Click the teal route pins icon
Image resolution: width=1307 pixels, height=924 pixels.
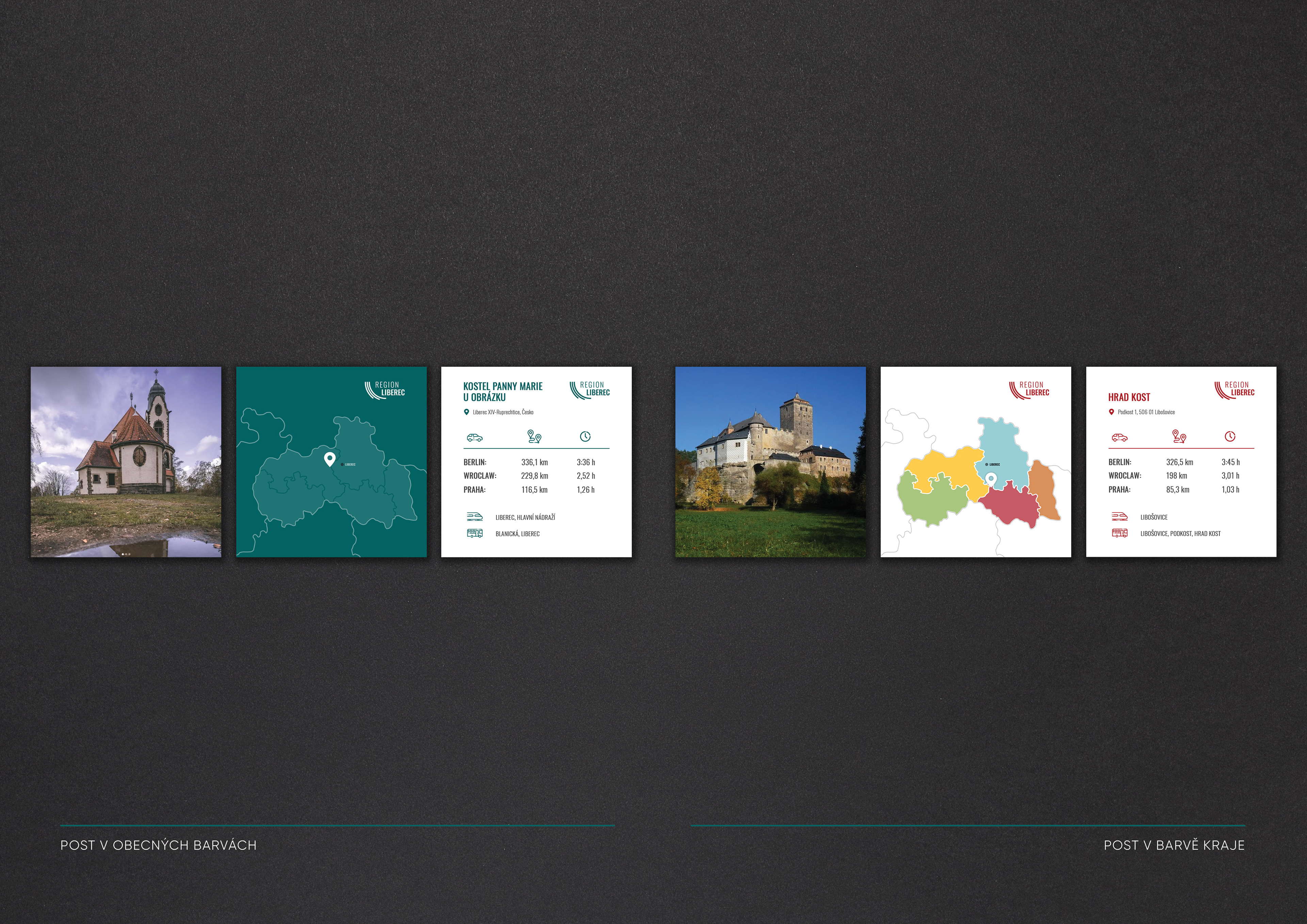click(x=534, y=437)
